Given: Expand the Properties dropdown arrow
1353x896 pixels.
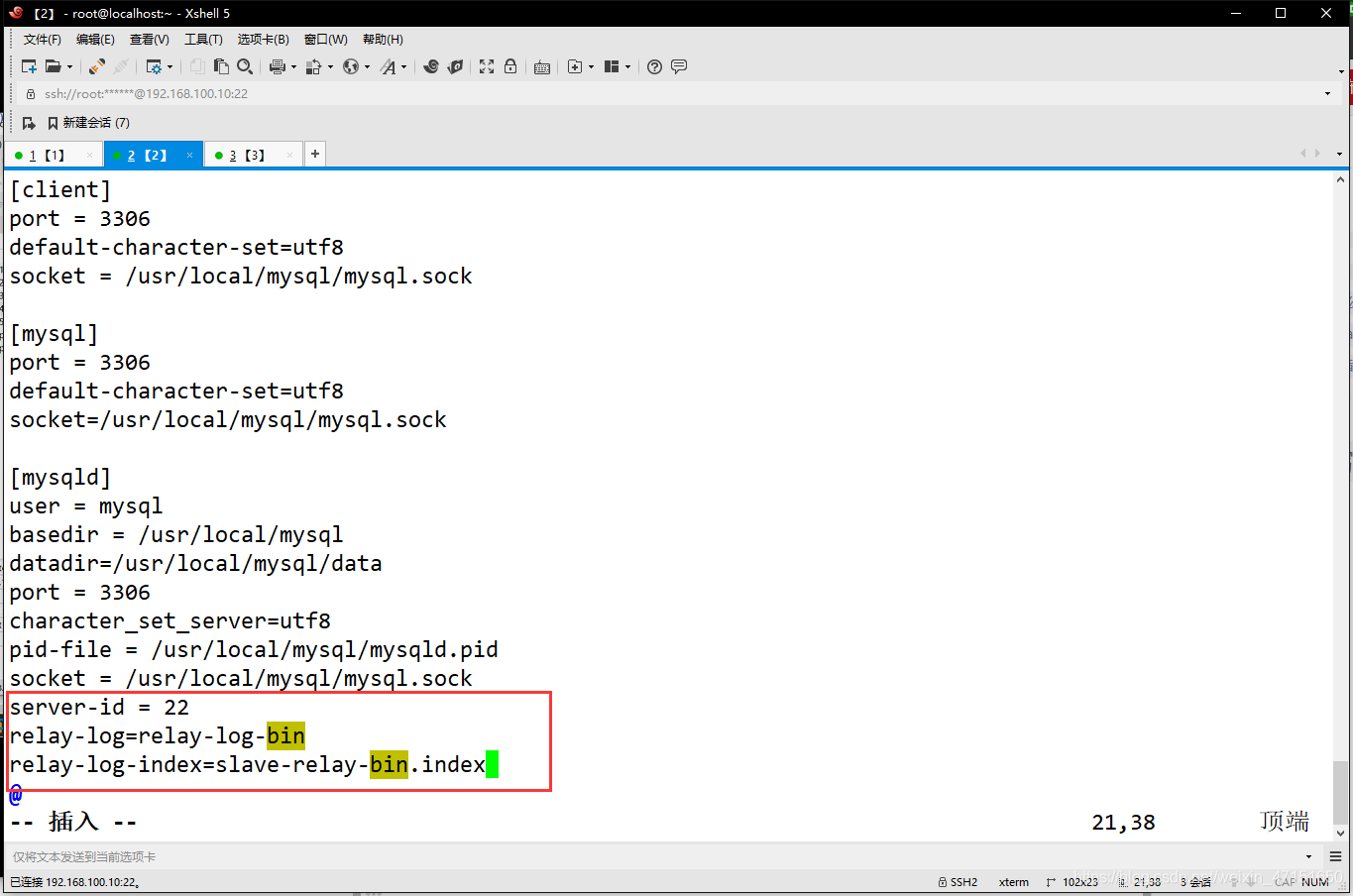Looking at the screenshot, I should pyautogui.click(x=170, y=67).
